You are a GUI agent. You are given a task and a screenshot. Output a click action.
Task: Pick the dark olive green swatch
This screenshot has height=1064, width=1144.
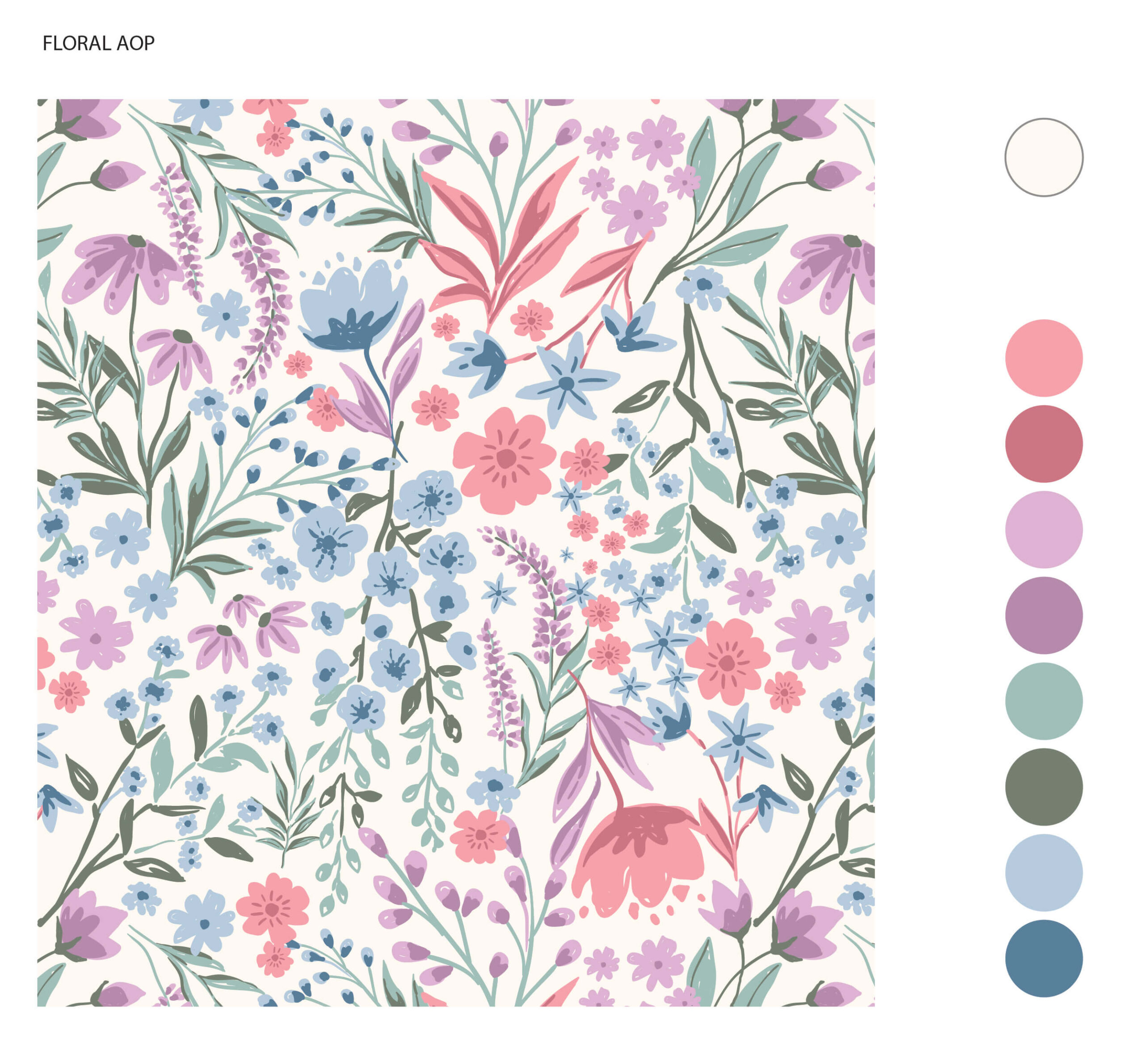pos(1043,786)
